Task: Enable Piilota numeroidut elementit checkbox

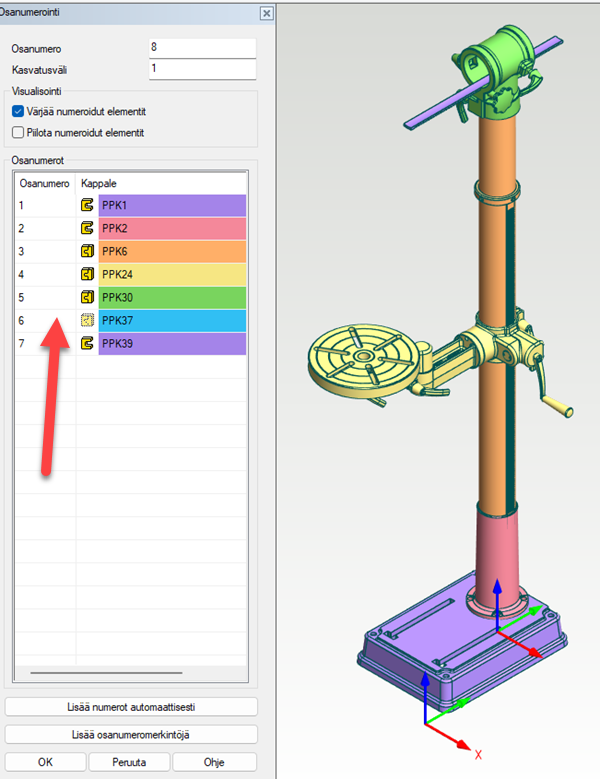Action: [x=18, y=132]
